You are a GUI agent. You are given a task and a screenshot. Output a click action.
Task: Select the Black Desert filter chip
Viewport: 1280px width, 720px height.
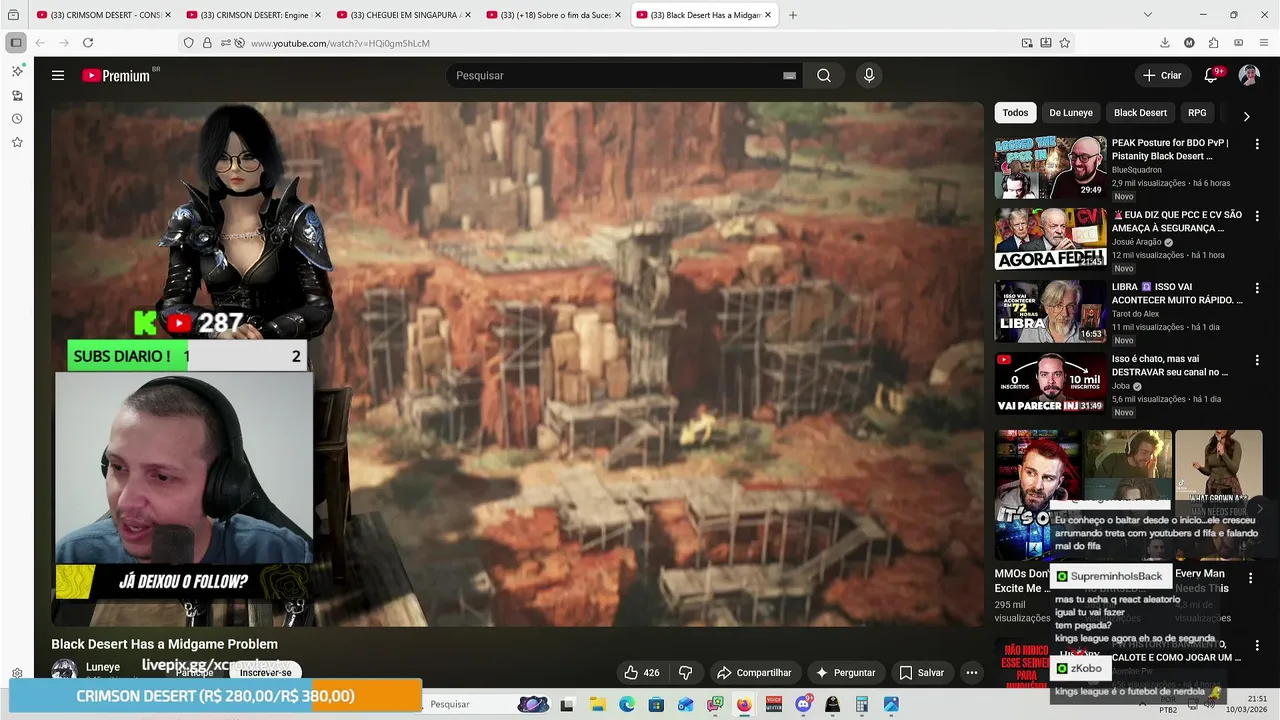[x=1140, y=113]
